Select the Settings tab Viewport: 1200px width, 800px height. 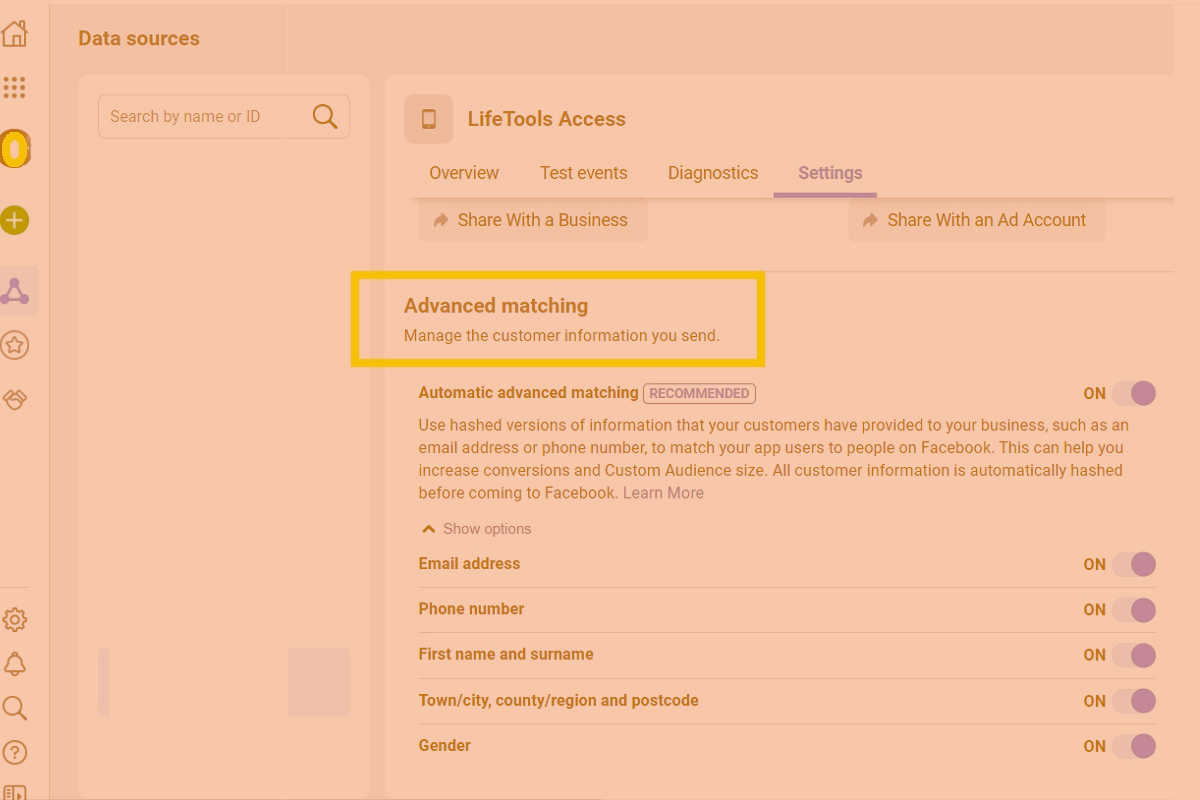point(830,173)
